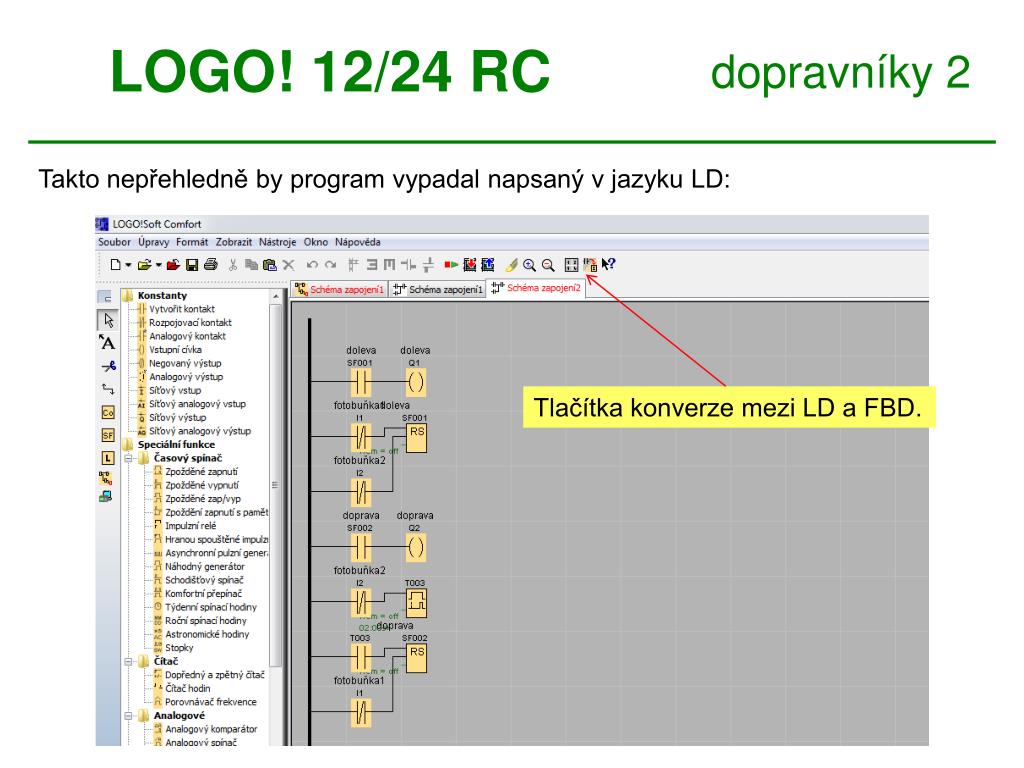Select the Co constants tool button
This screenshot has height=768, width=1024.
108,413
